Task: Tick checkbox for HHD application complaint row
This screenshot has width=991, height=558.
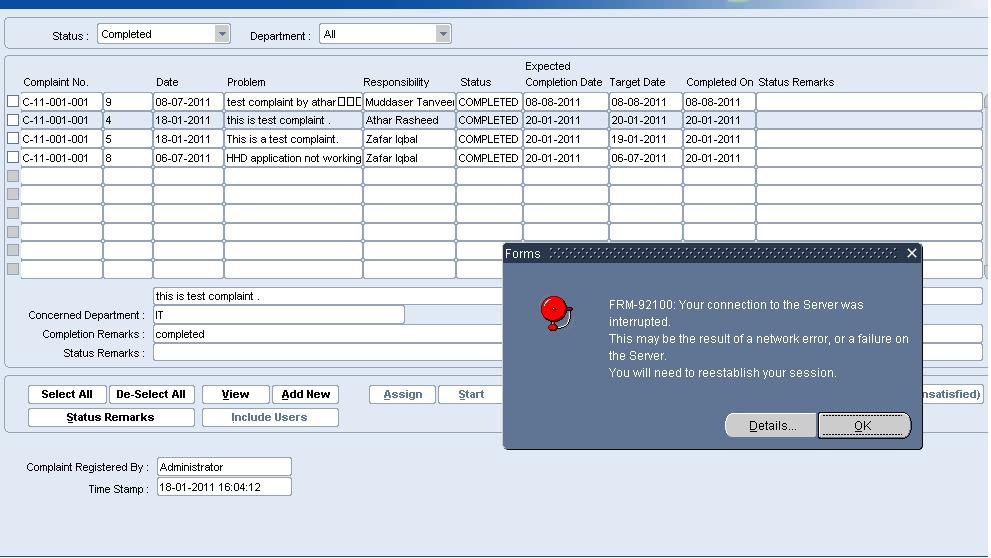Action: (13, 157)
